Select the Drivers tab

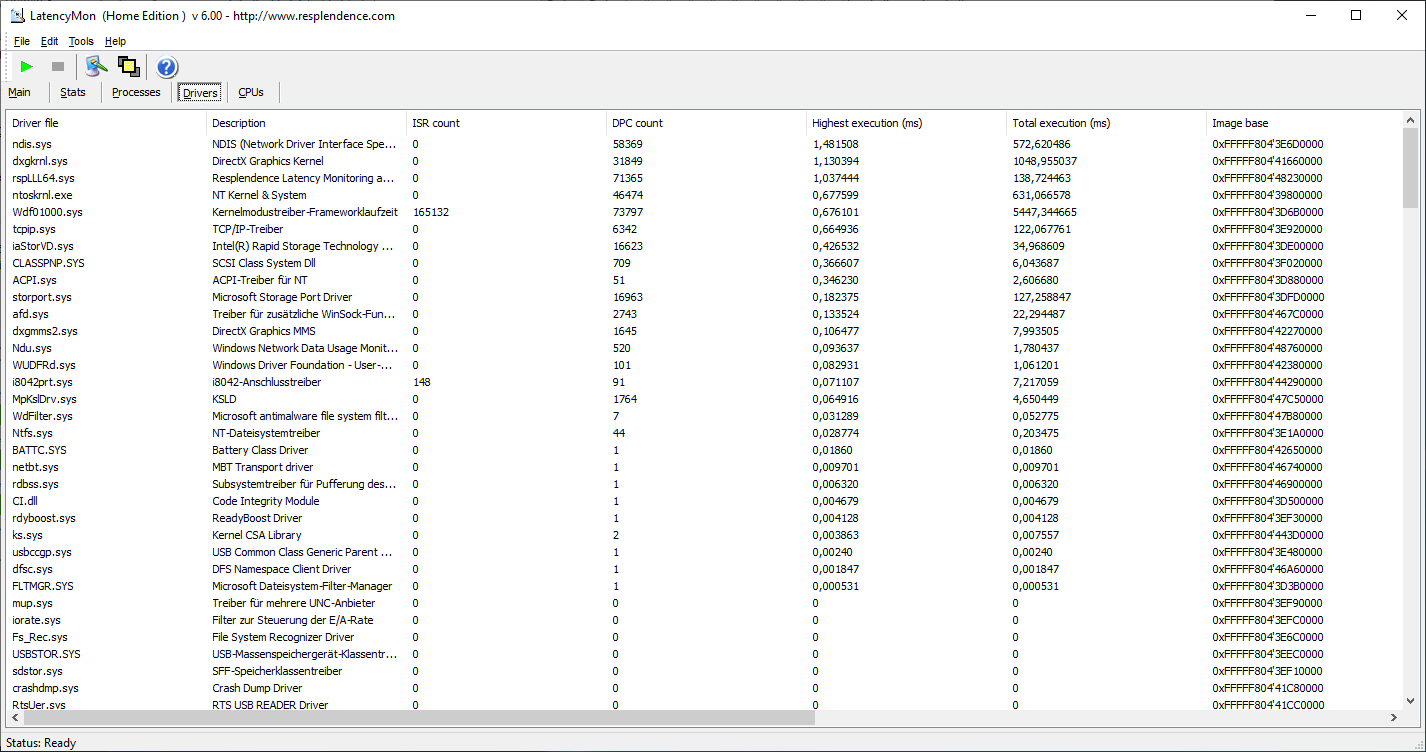pos(200,92)
